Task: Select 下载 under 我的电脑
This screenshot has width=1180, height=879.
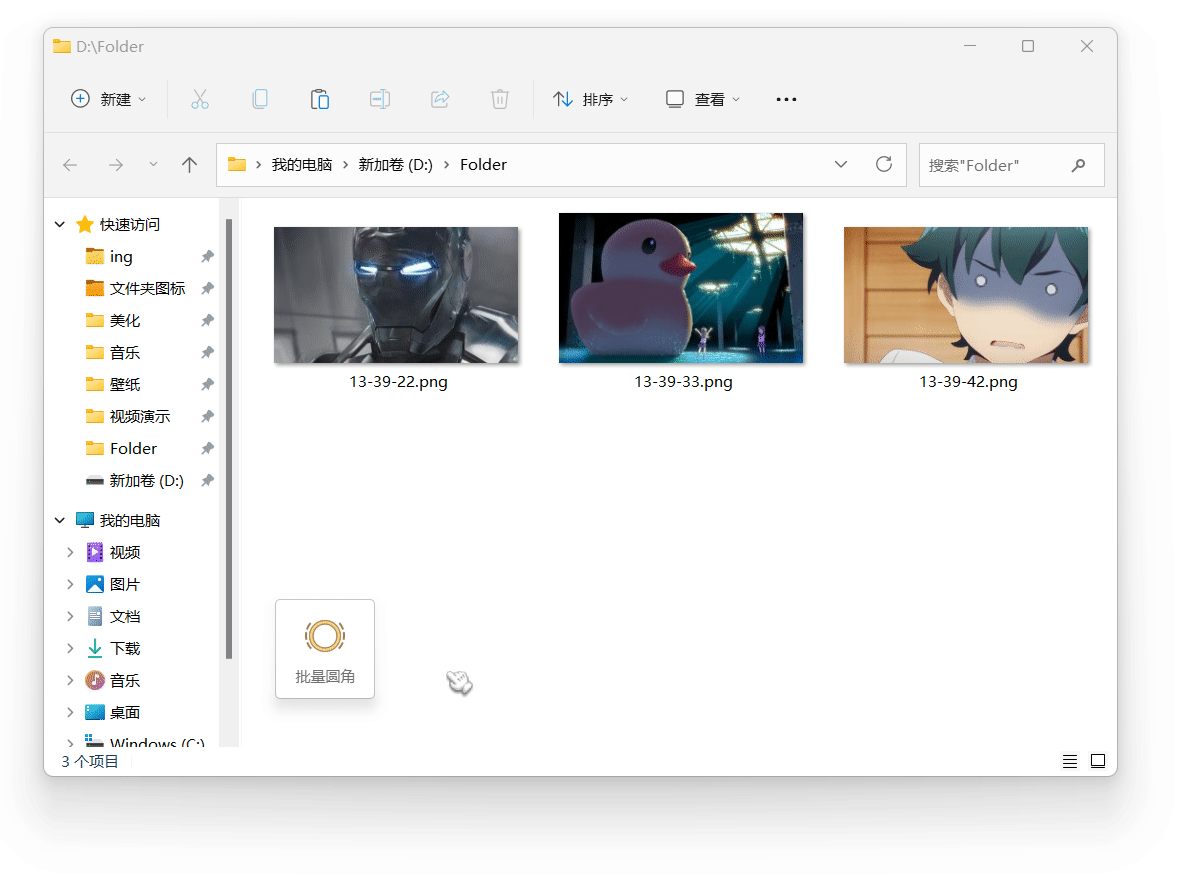Action: pos(125,648)
